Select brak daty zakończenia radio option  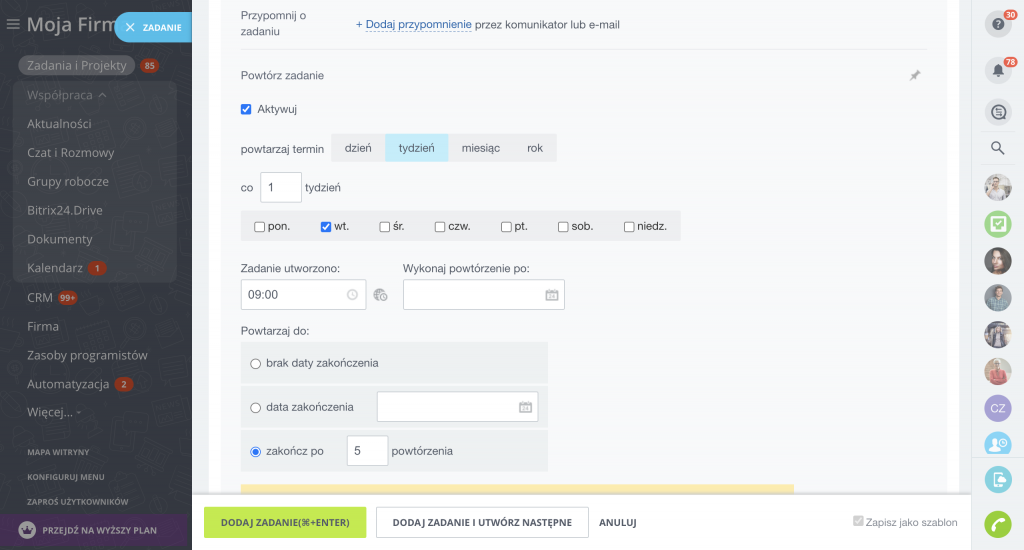tap(256, 363)
